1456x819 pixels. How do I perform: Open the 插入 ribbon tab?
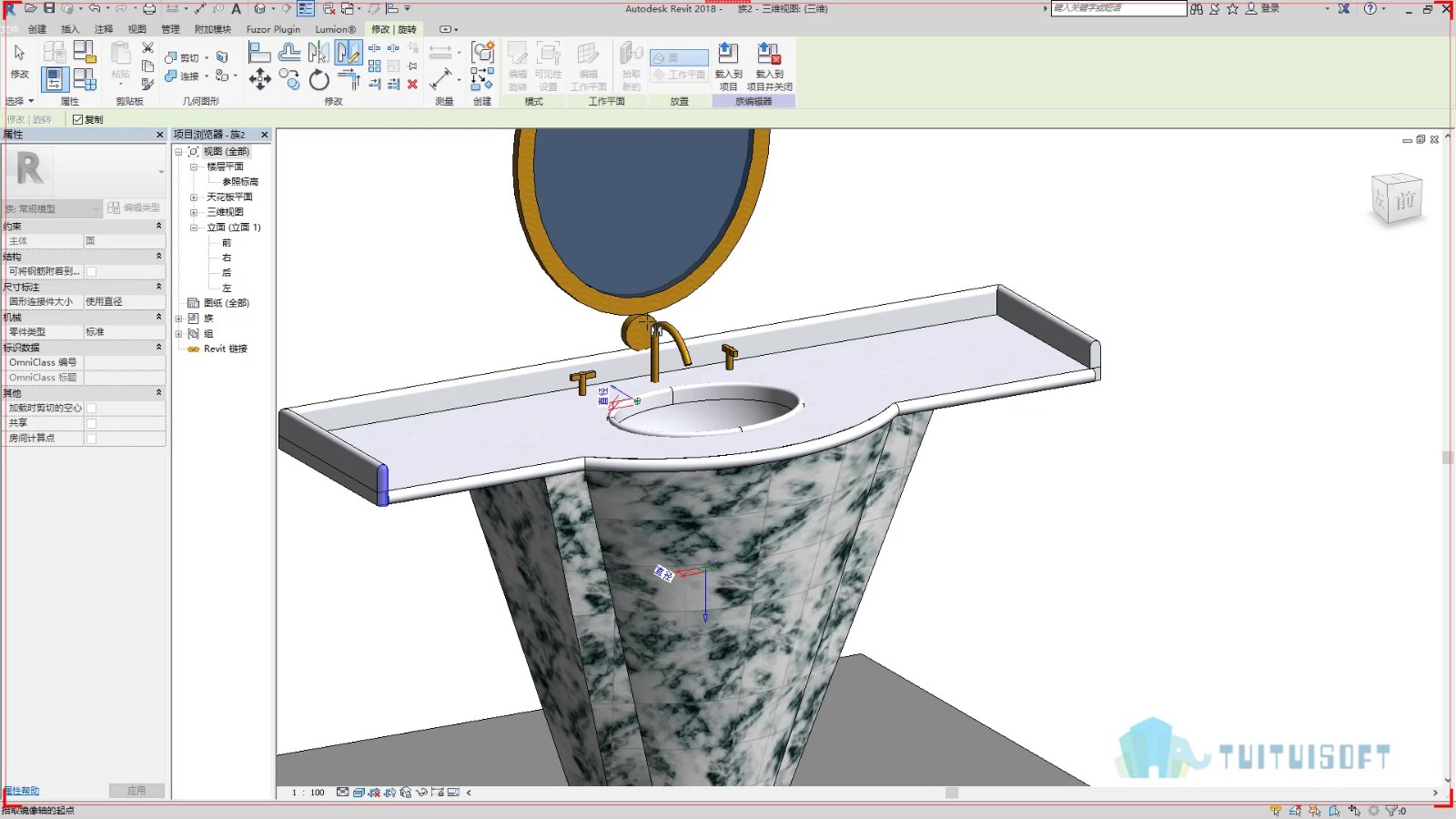click(70, 29)
